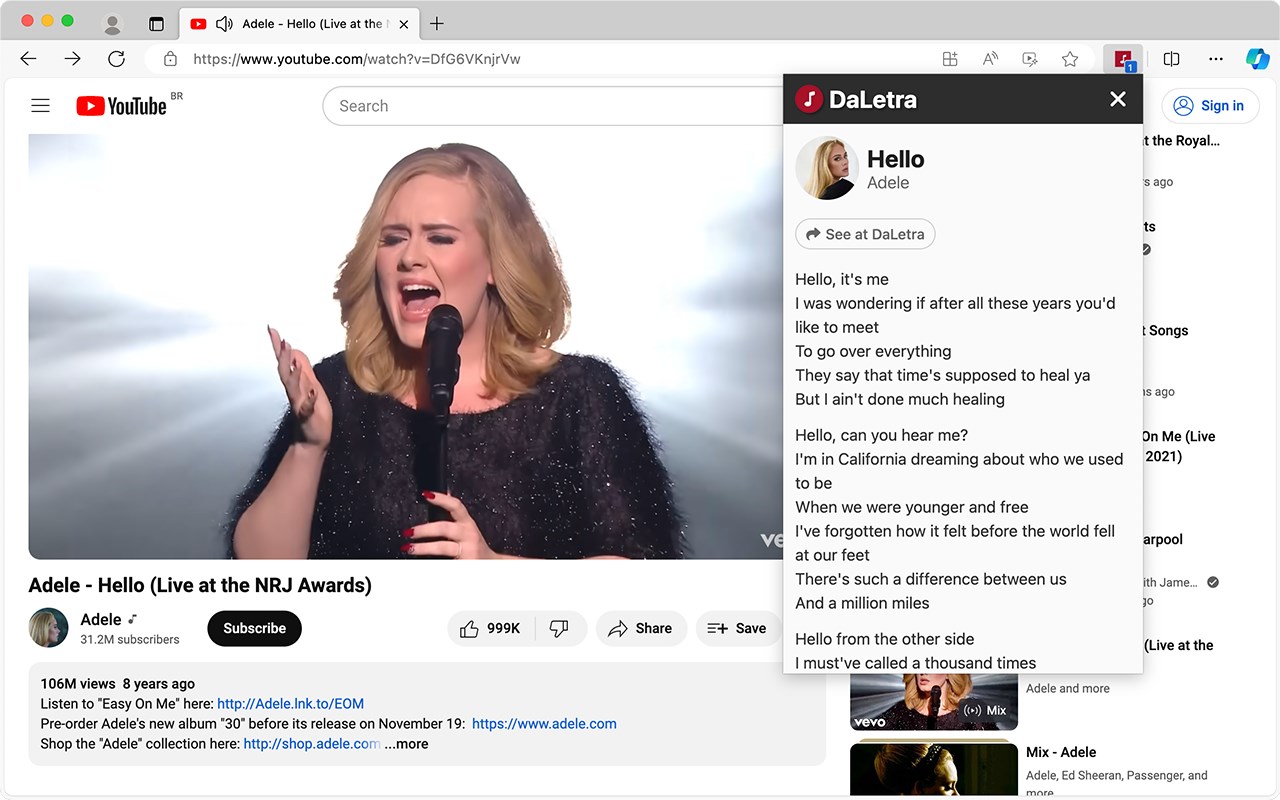The height and width of the screenshot is (800, 1280).
Task: Click song title Hello in DaLetra popup
Action: coord(895,159)
